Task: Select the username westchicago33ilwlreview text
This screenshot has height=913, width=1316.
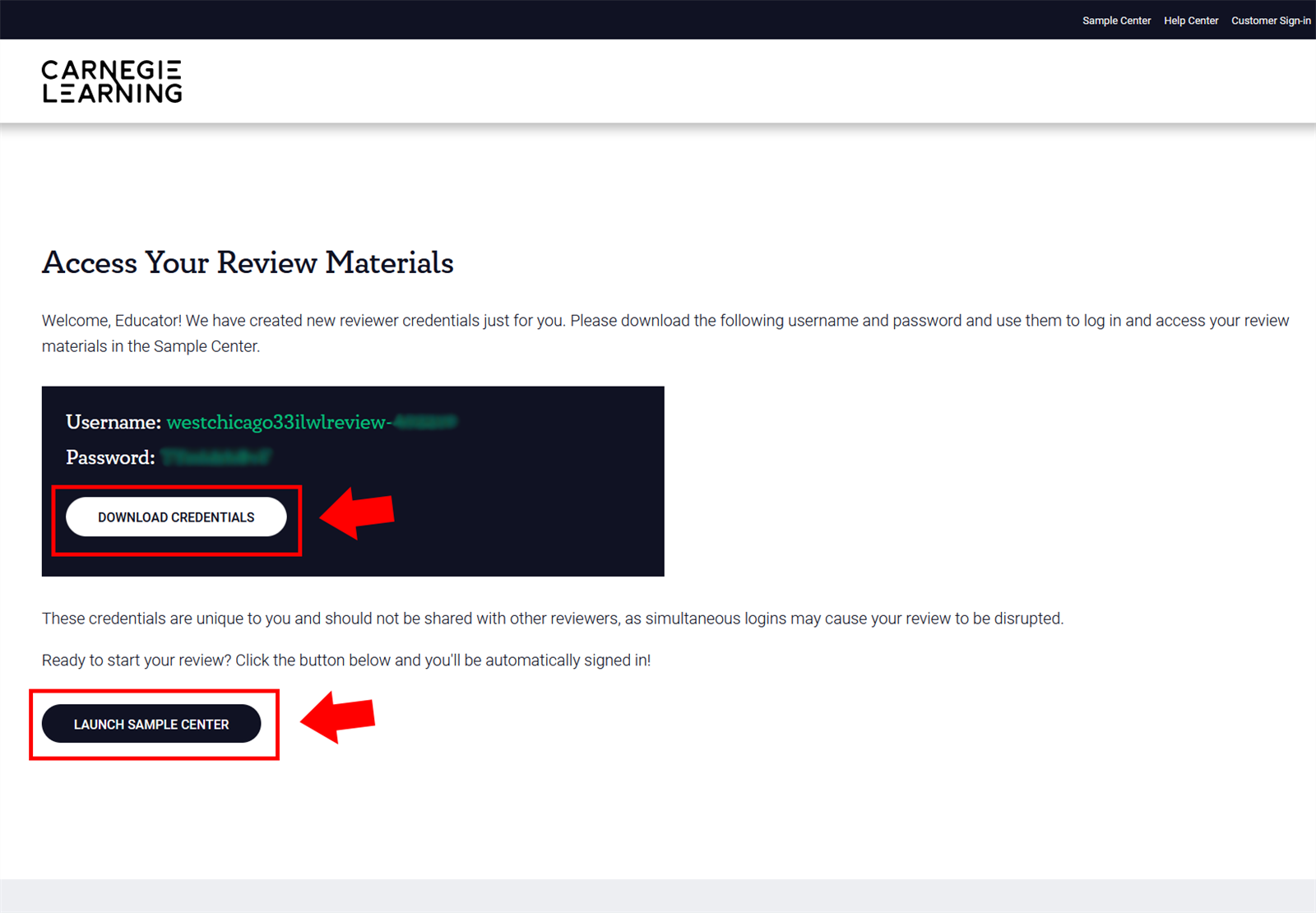Action: (312, 422)
